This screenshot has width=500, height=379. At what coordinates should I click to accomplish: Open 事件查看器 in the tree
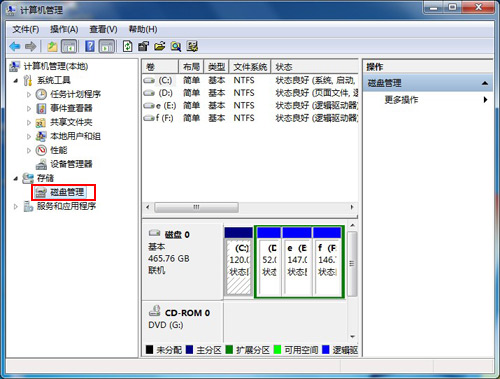[71, 108]
